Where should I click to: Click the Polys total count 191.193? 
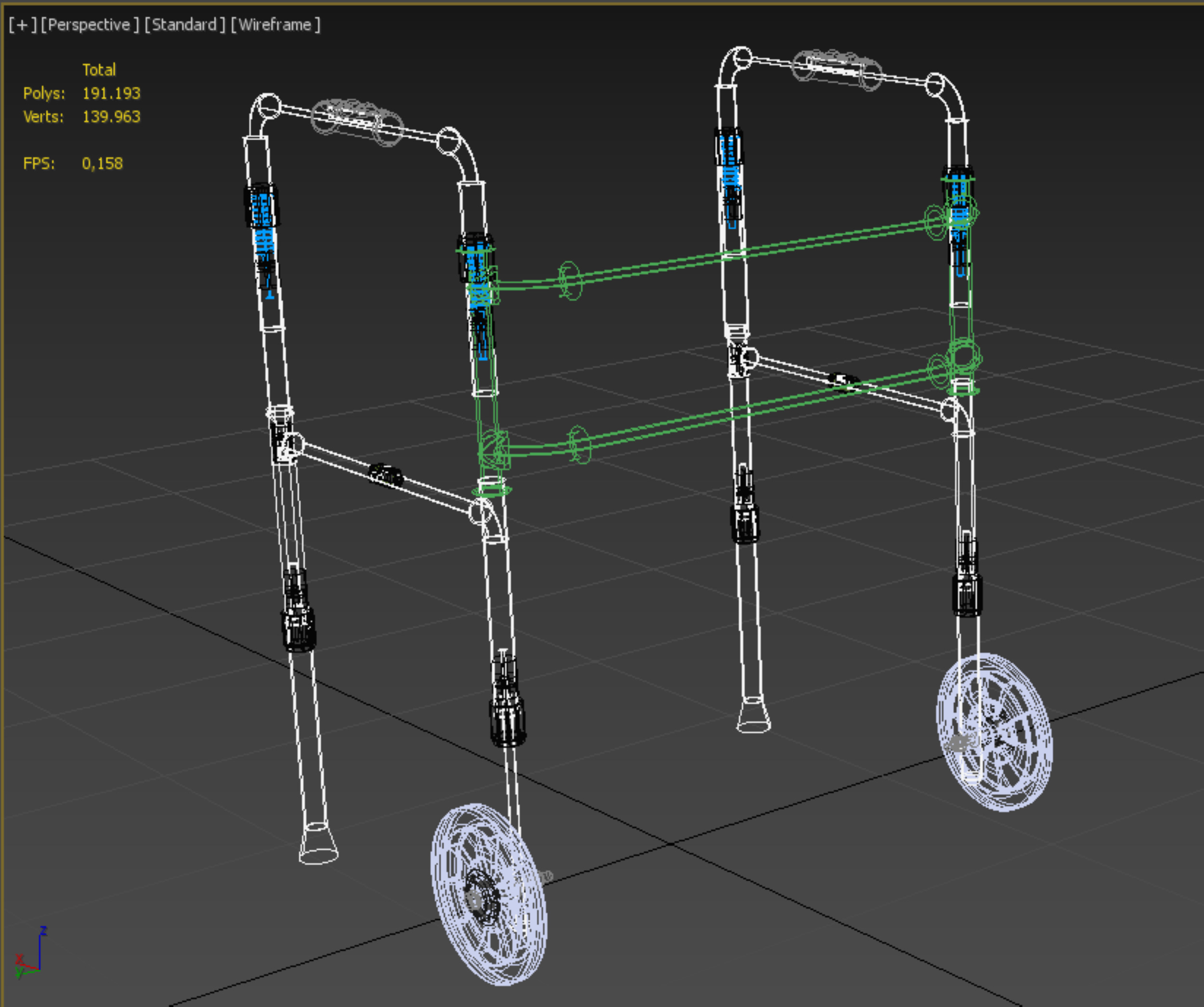tap(111, 93)
